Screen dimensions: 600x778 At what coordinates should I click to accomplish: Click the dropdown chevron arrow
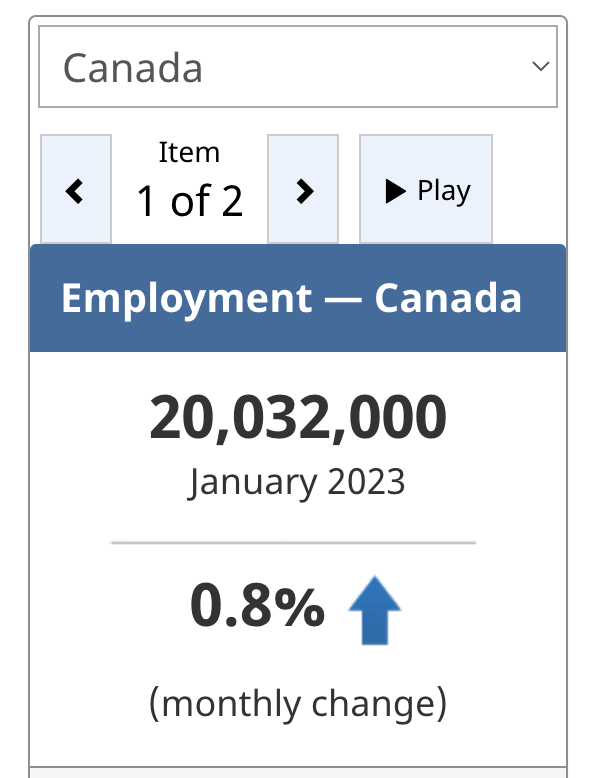click(540, 67)
